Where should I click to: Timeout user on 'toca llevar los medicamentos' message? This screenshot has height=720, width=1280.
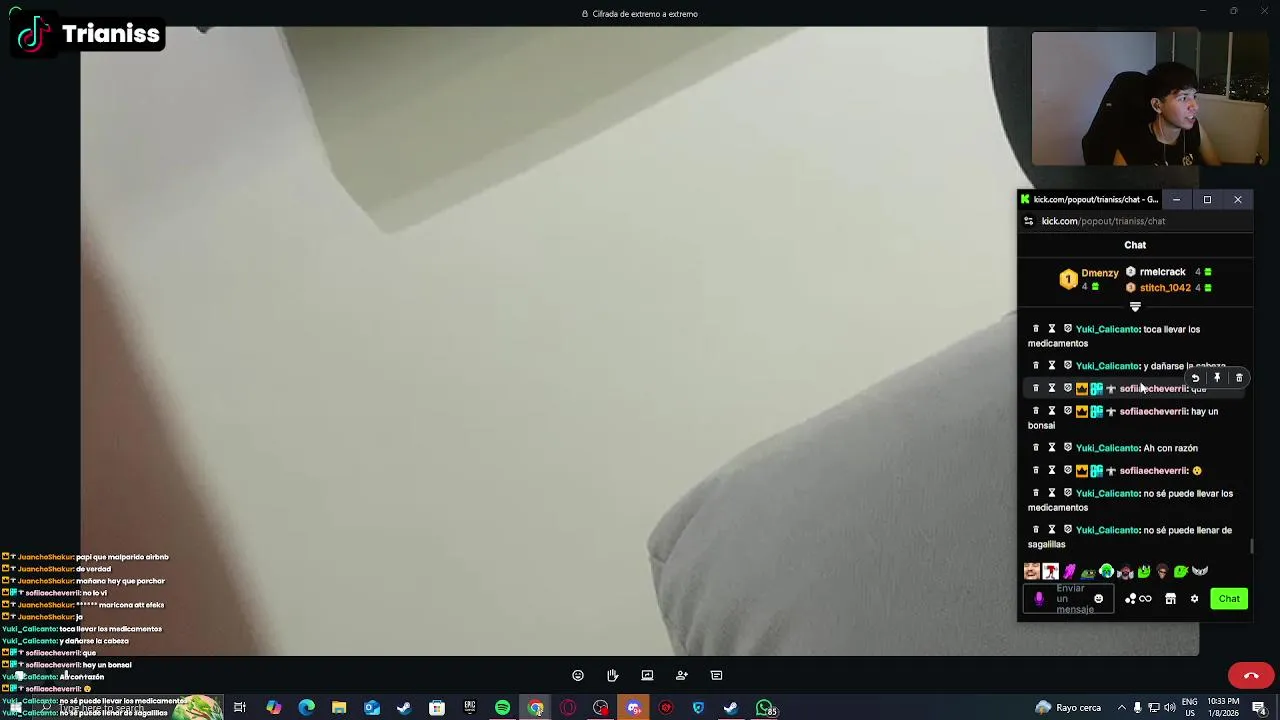coord(1052,329)
